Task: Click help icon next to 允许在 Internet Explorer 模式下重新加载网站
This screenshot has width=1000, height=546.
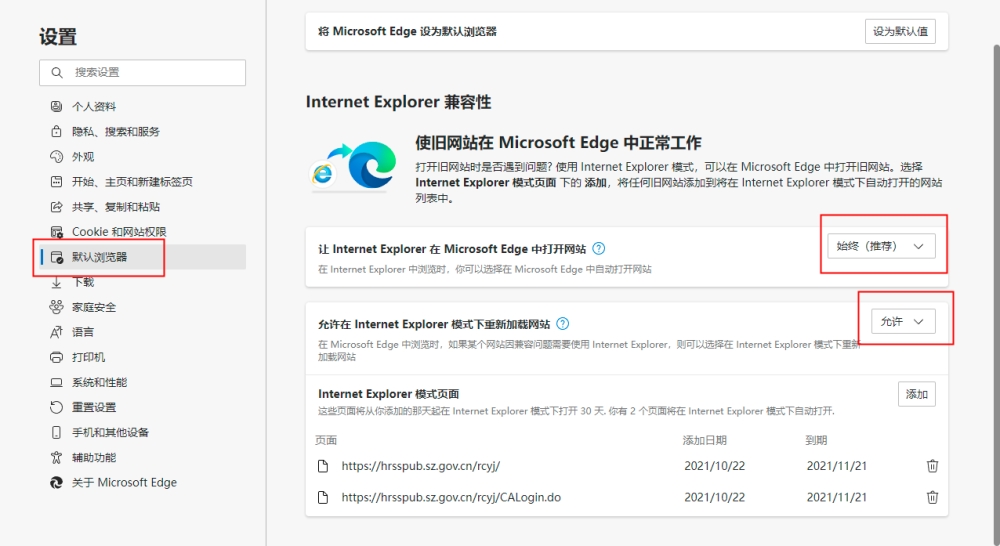Action: (x=562, y=324)
